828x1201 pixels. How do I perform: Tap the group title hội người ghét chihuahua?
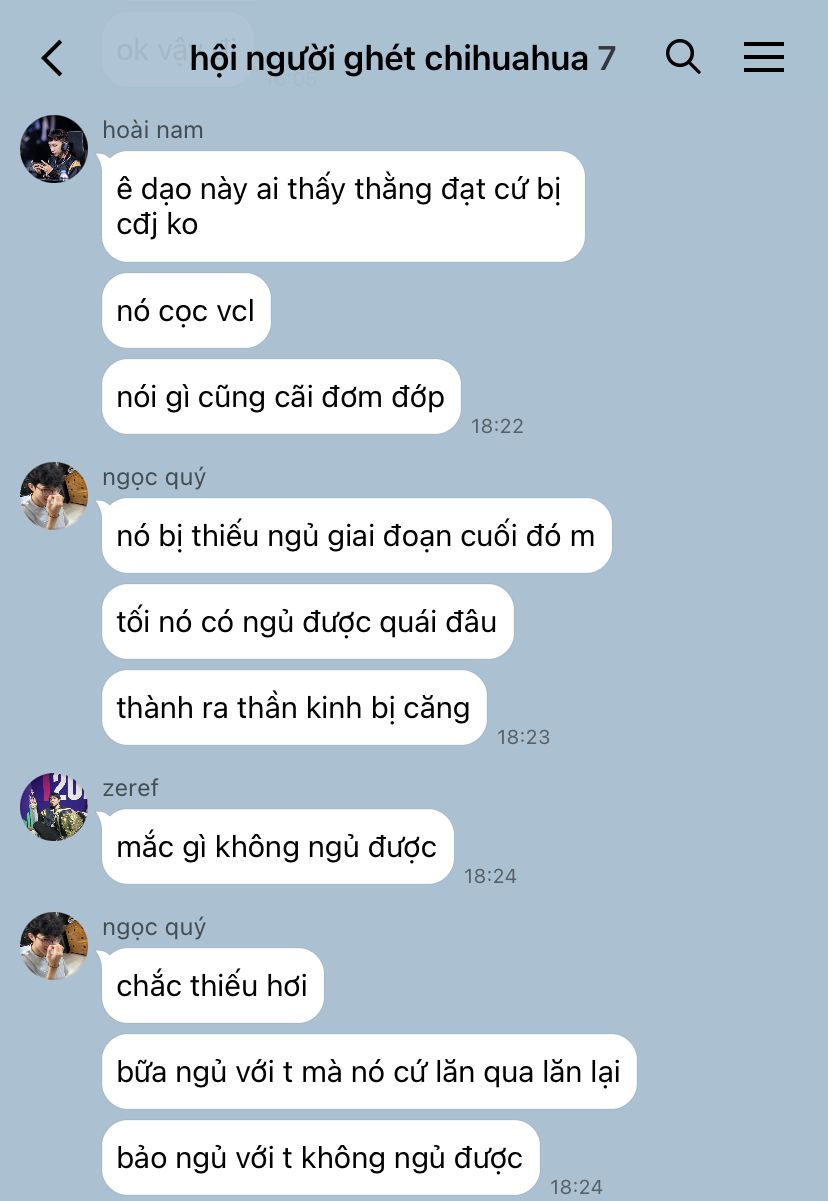(x=389, y=58)
